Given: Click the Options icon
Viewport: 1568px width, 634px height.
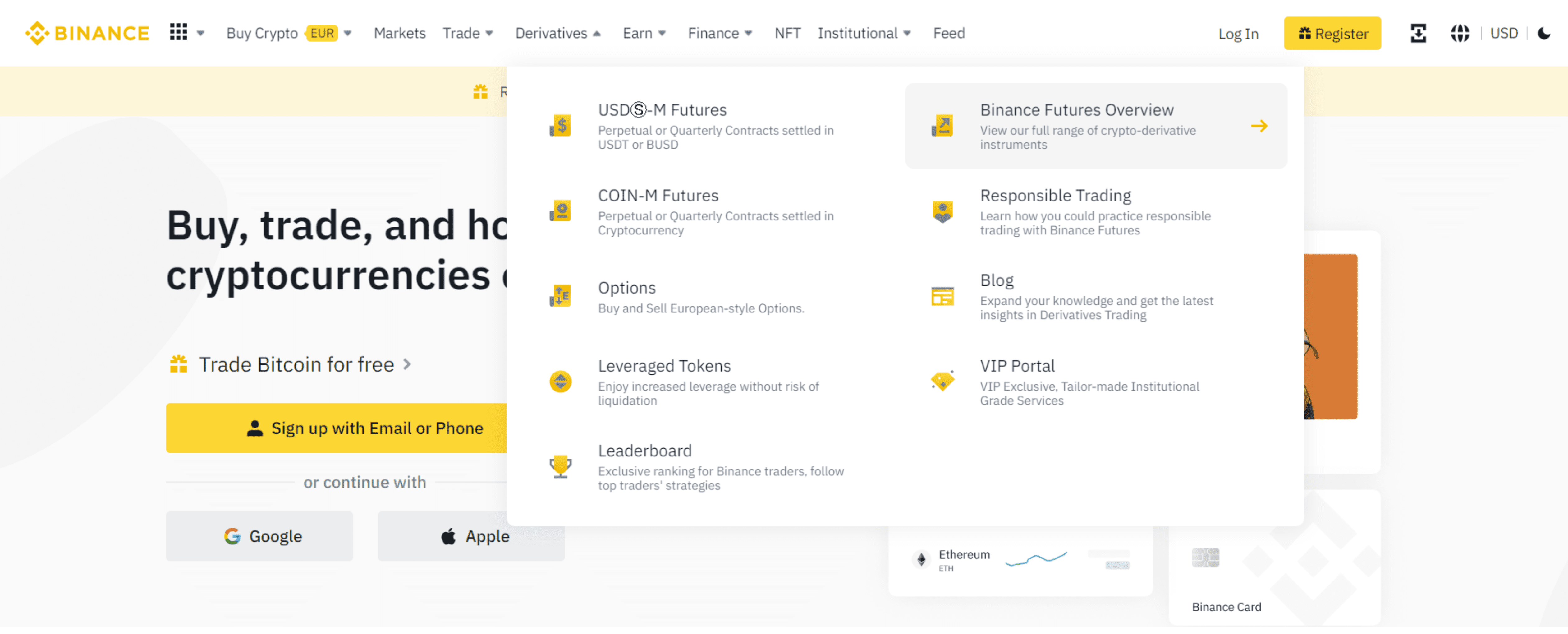Looking at the screenshot, I should [560, 297].
